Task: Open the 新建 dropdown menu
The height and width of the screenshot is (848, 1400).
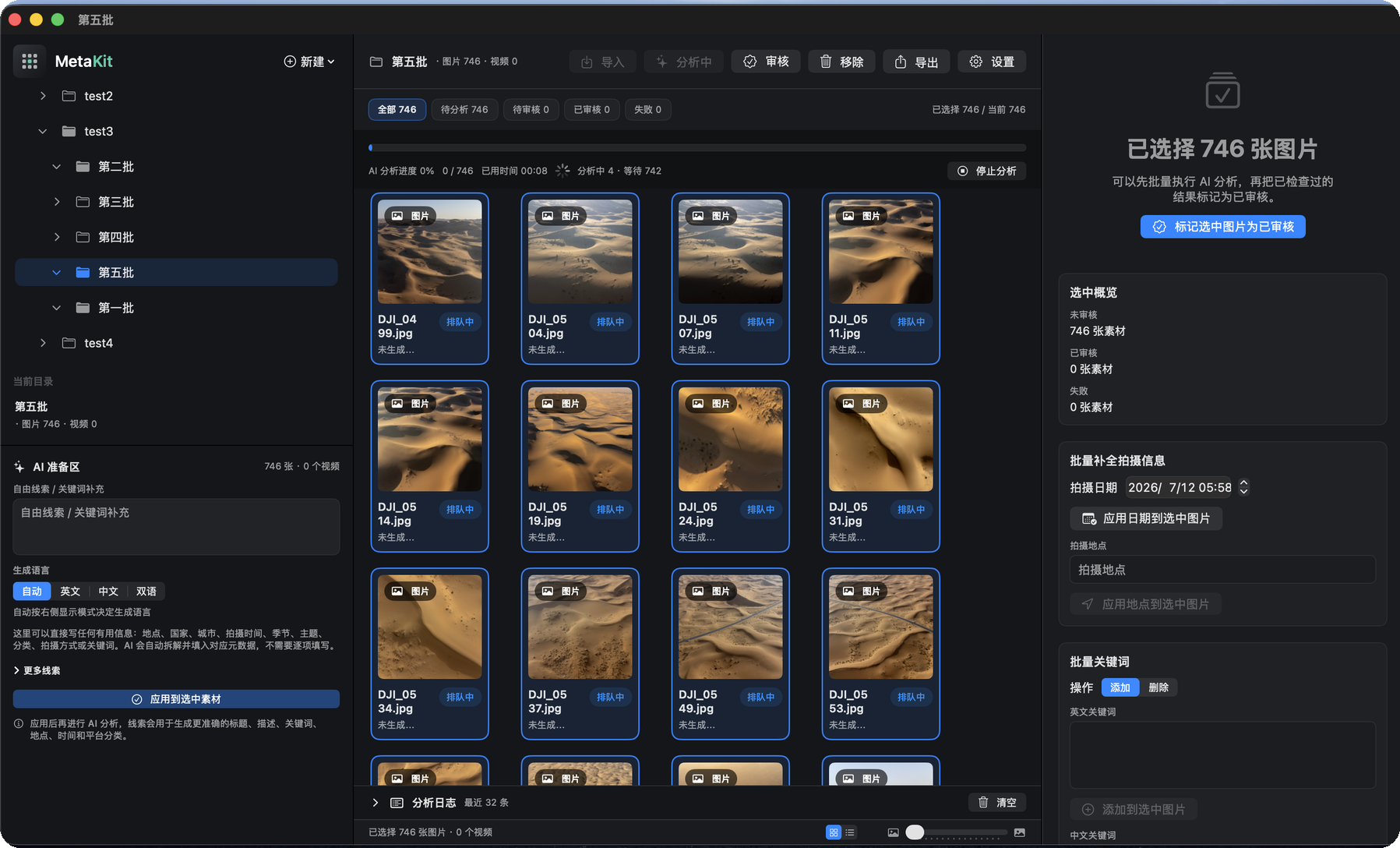Action: [309, 62]
